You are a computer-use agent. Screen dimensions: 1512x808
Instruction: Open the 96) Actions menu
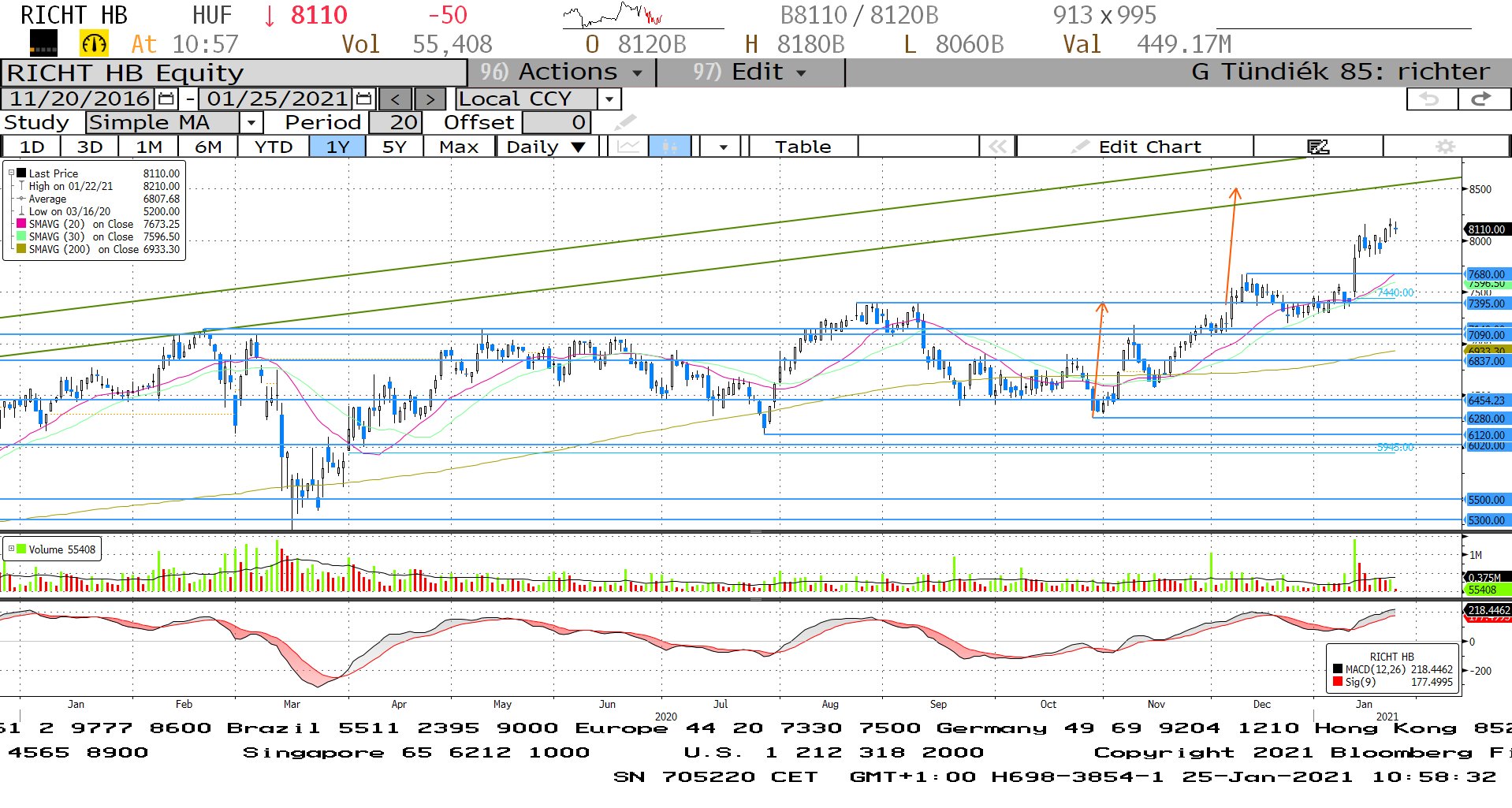pyautogui.click(x=560, y=72)
